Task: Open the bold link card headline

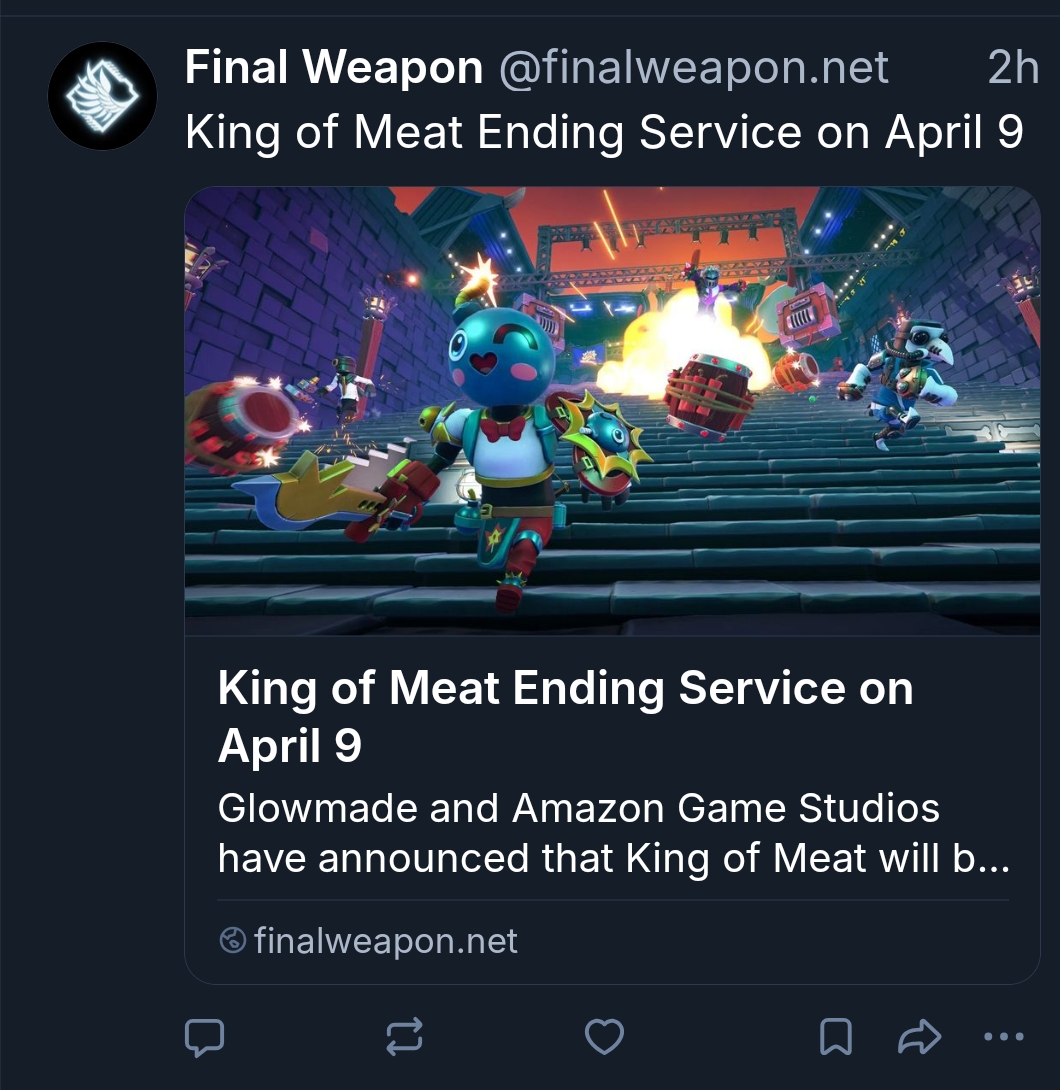Action: (x=565, y=715)
